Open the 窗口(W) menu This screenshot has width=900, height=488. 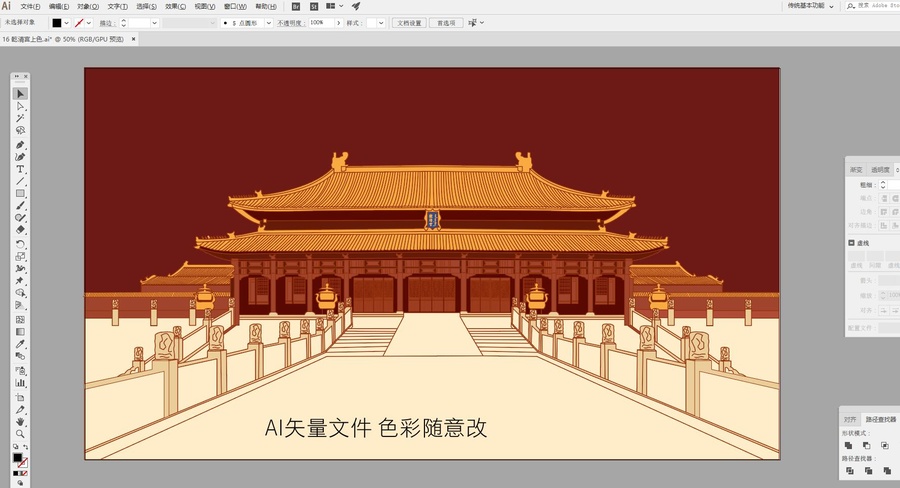(235, 6)
